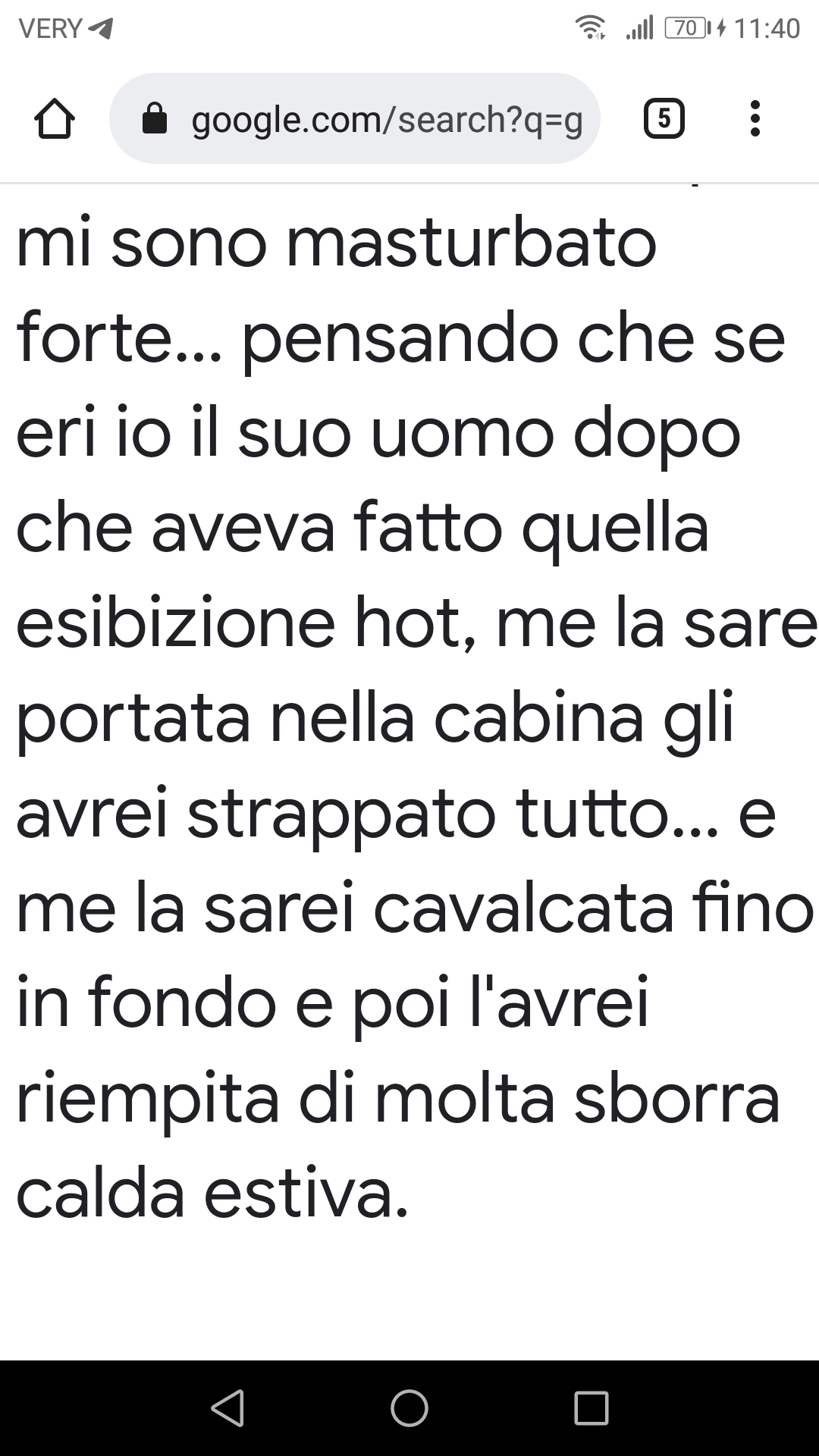Tap the Telegram paper-plane notification icon
Screen dimensions: 819x1456
(101, 29)
